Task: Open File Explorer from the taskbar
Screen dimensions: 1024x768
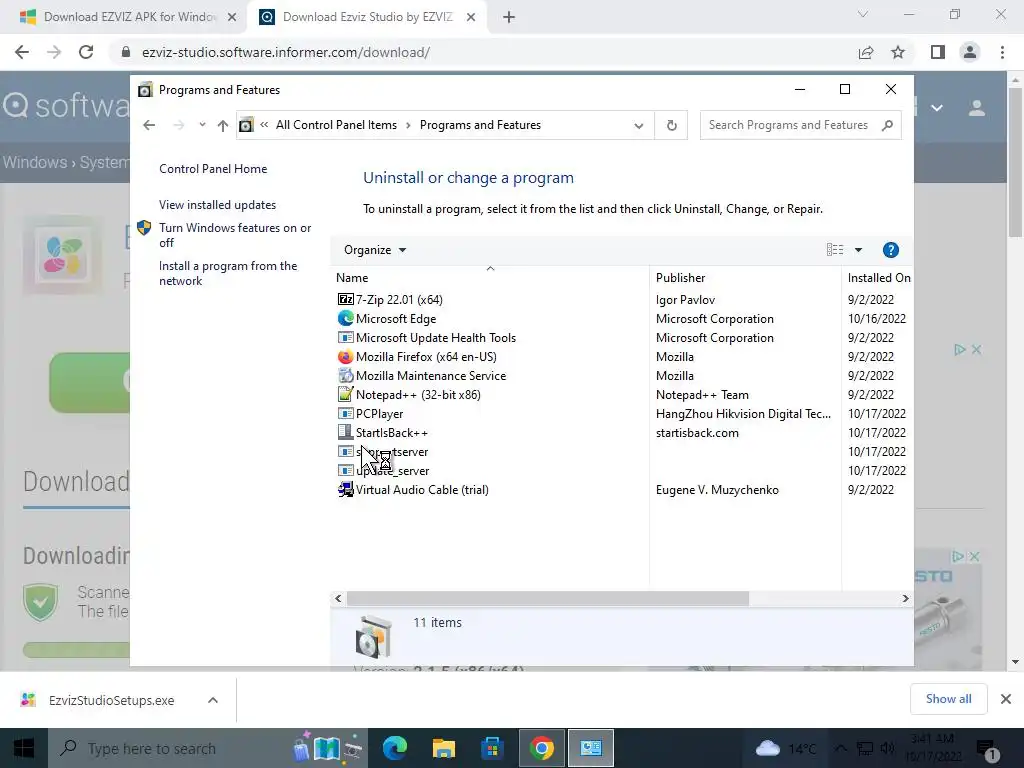Action: pyautogui.click(x=443, y=748)
